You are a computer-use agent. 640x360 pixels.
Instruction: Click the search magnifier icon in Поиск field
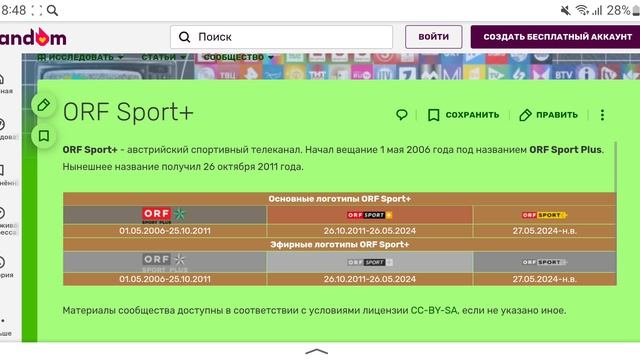(184, 37)
